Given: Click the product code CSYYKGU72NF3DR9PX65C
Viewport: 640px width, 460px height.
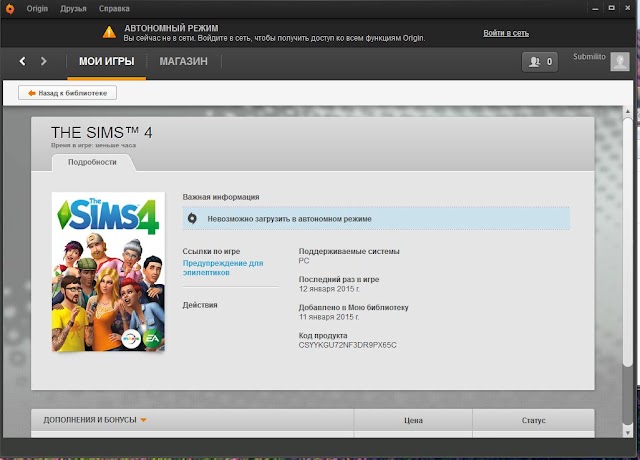Looking at the screenshot, I should [347, 345].
